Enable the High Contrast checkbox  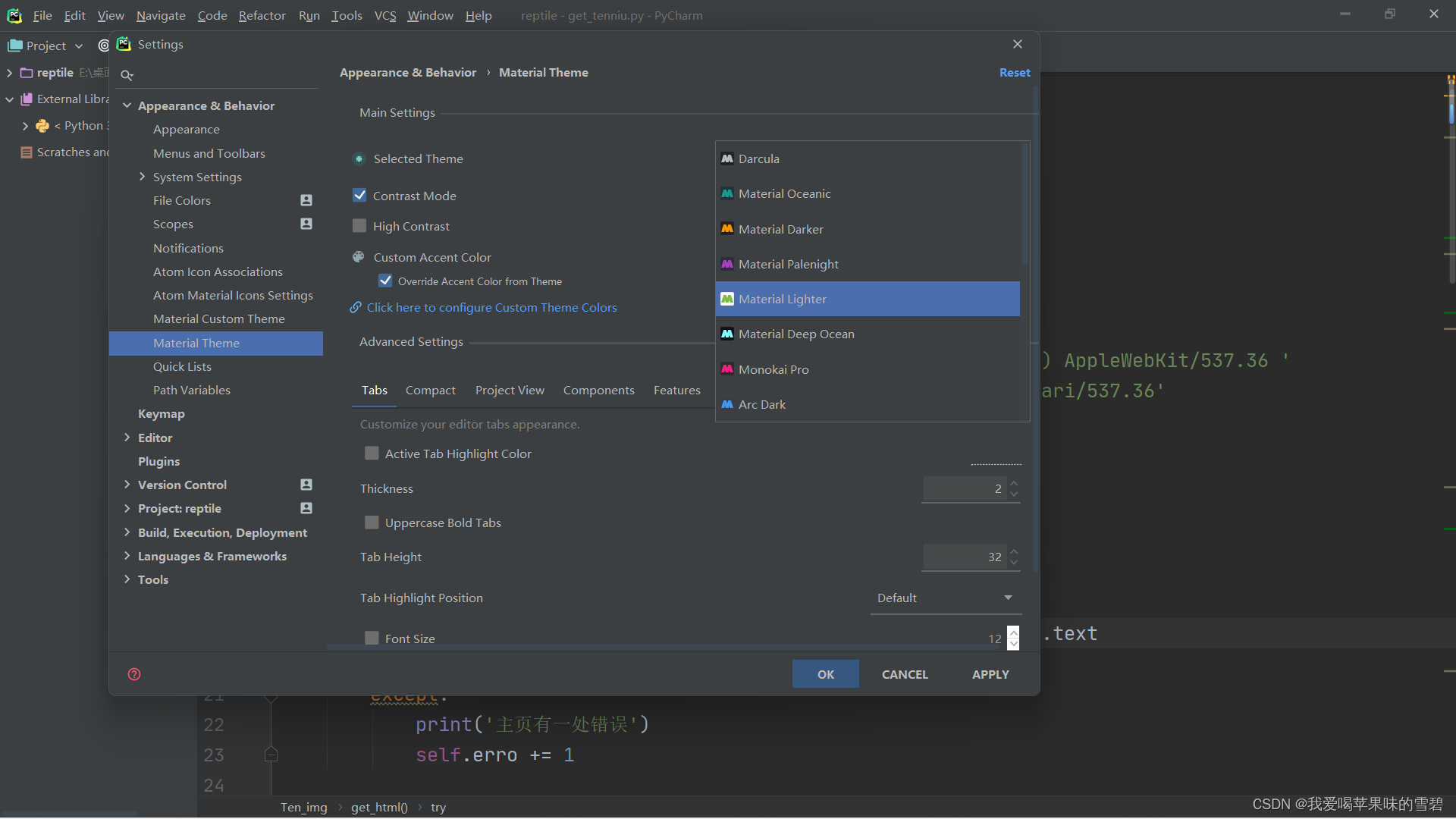(x=359, y=226)
